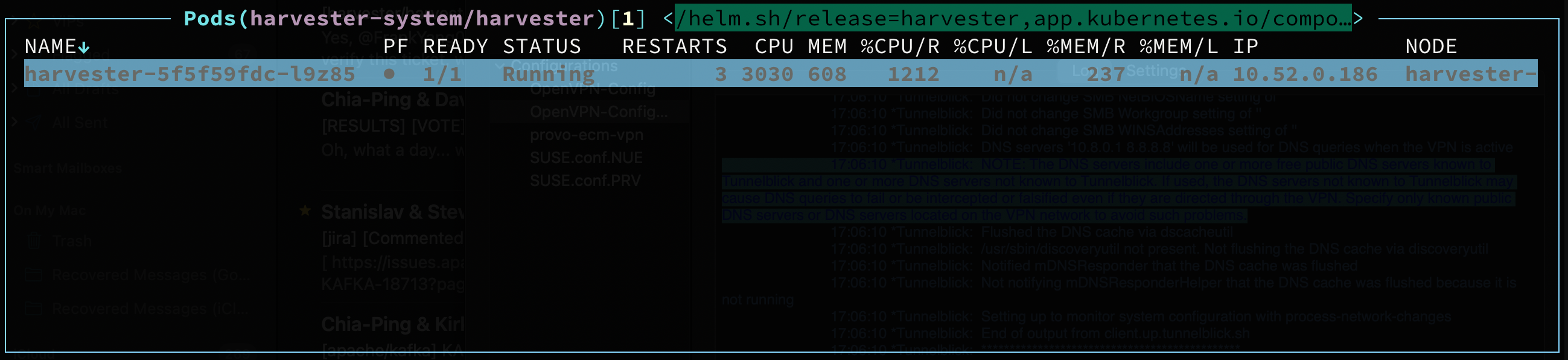Image resolution: width=1568 pixels, height=360 pixels.
Task: Expand the All Sent mailbox chevron
Action: (15, 123)
